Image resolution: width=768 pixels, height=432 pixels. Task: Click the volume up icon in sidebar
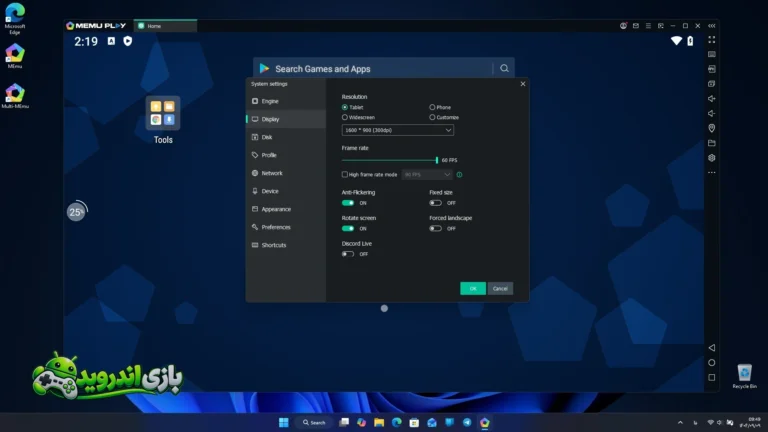712,98
